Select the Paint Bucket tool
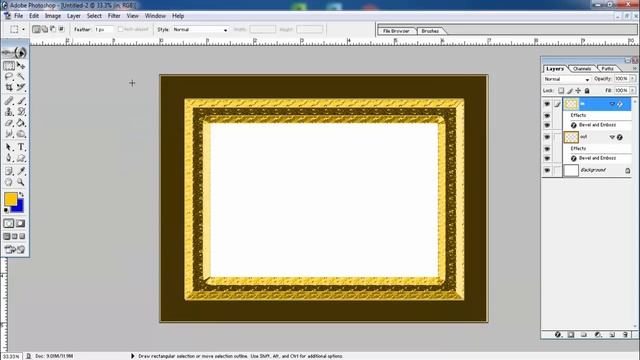Image resolution: width=640 pixels, height=360 pixels. coord(21,122)
